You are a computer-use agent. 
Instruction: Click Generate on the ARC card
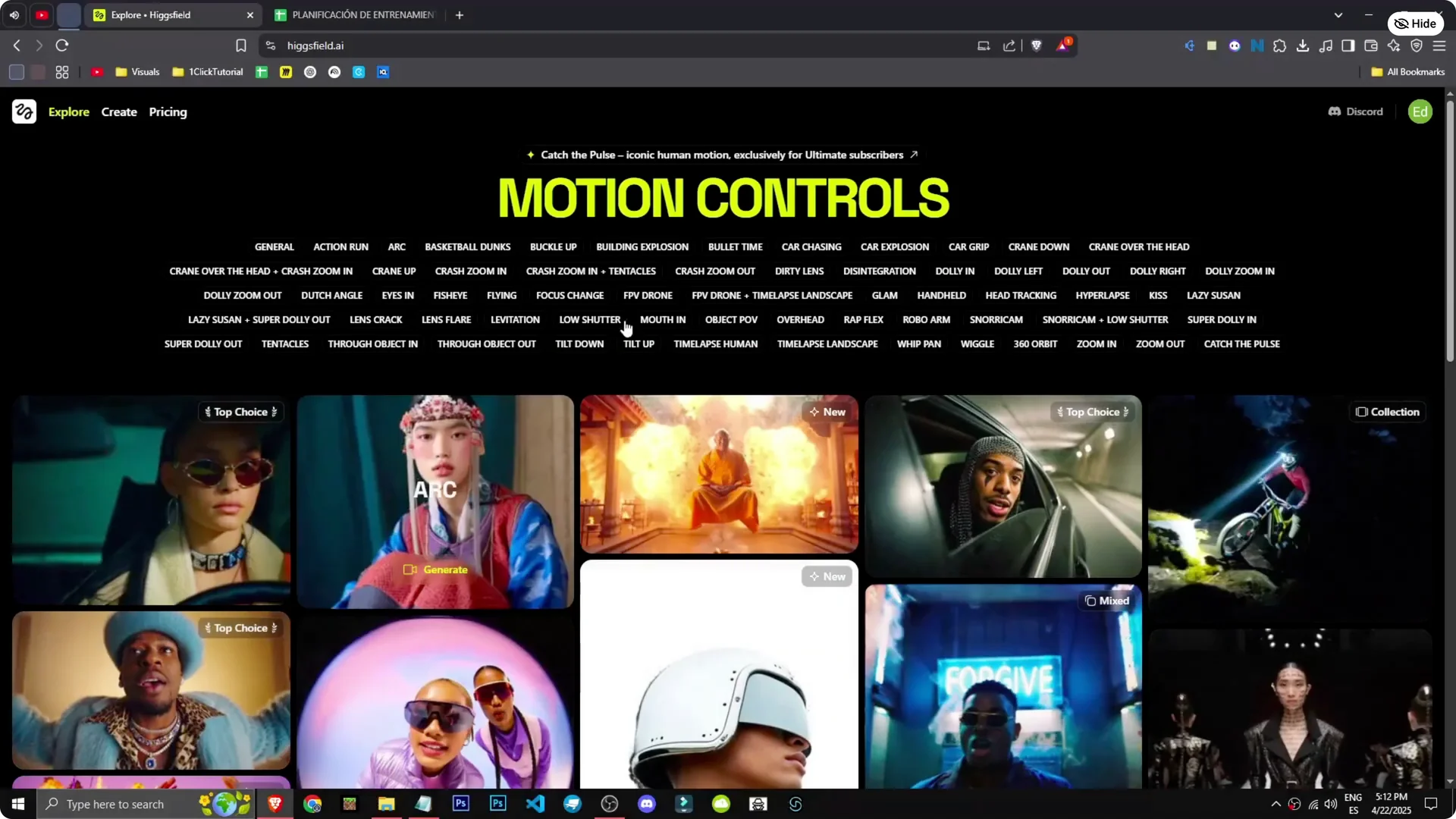(x=436, y=570)
